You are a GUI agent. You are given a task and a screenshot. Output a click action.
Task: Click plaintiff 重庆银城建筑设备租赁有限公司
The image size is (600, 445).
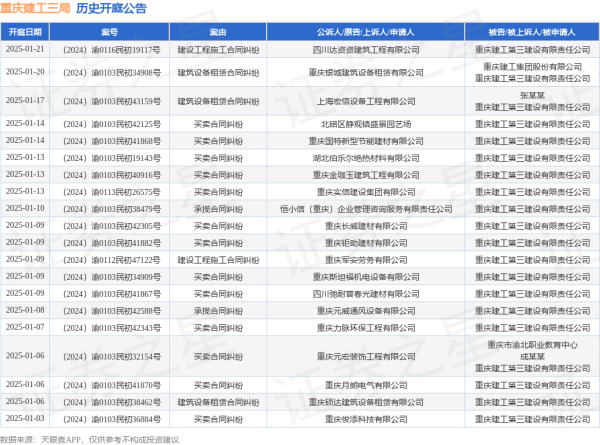click(x=366, y=73)
